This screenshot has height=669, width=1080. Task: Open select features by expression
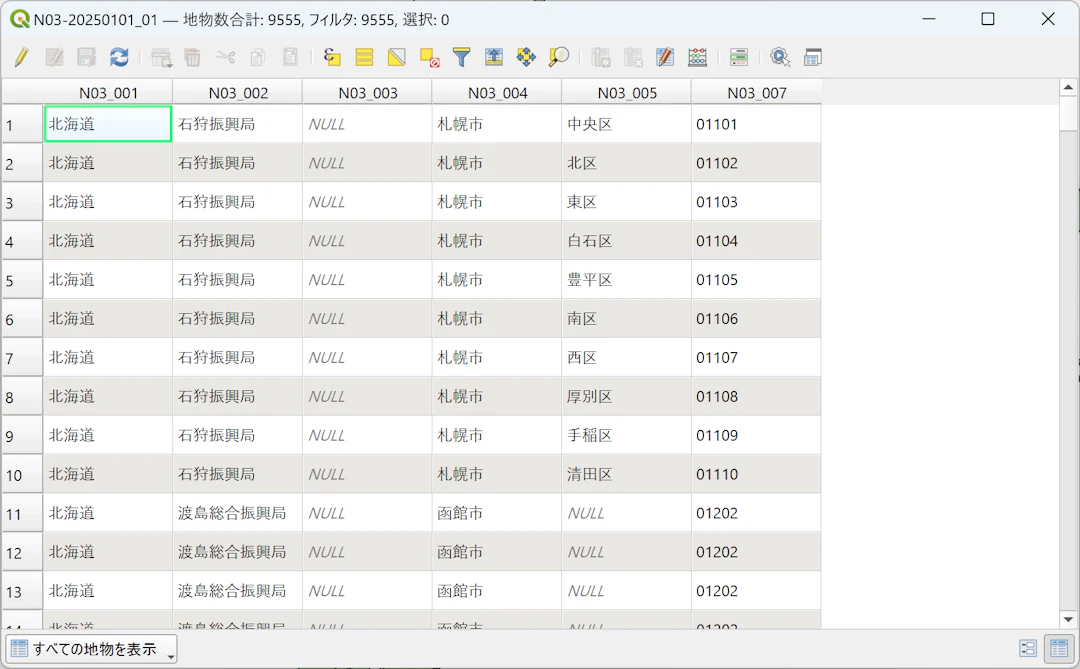click(x=332, y=57)
